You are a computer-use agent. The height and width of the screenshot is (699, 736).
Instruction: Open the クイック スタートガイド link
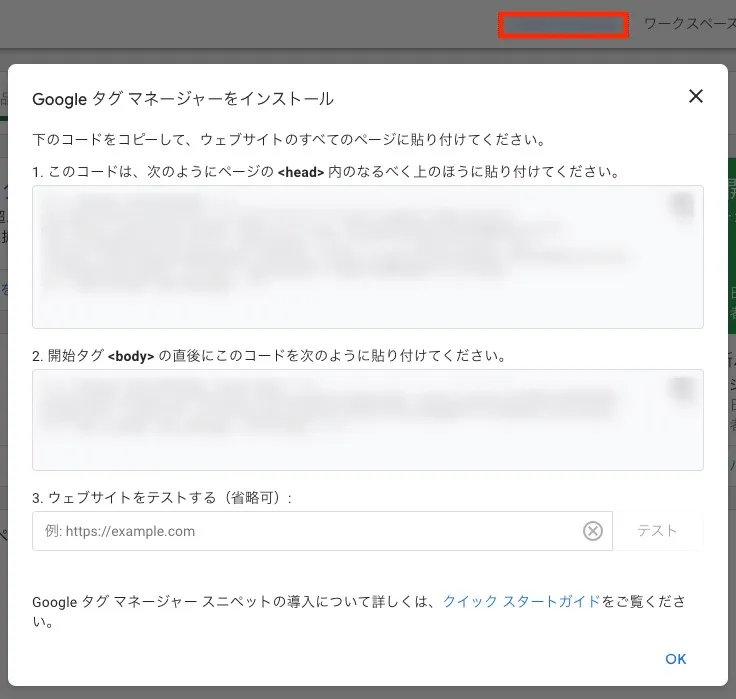[521, 601]
